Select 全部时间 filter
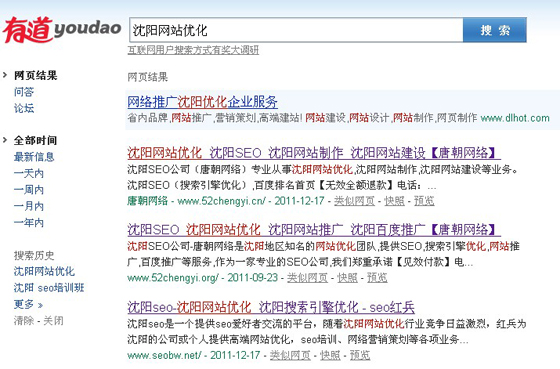The image size is (560, 369). point(35,140)
